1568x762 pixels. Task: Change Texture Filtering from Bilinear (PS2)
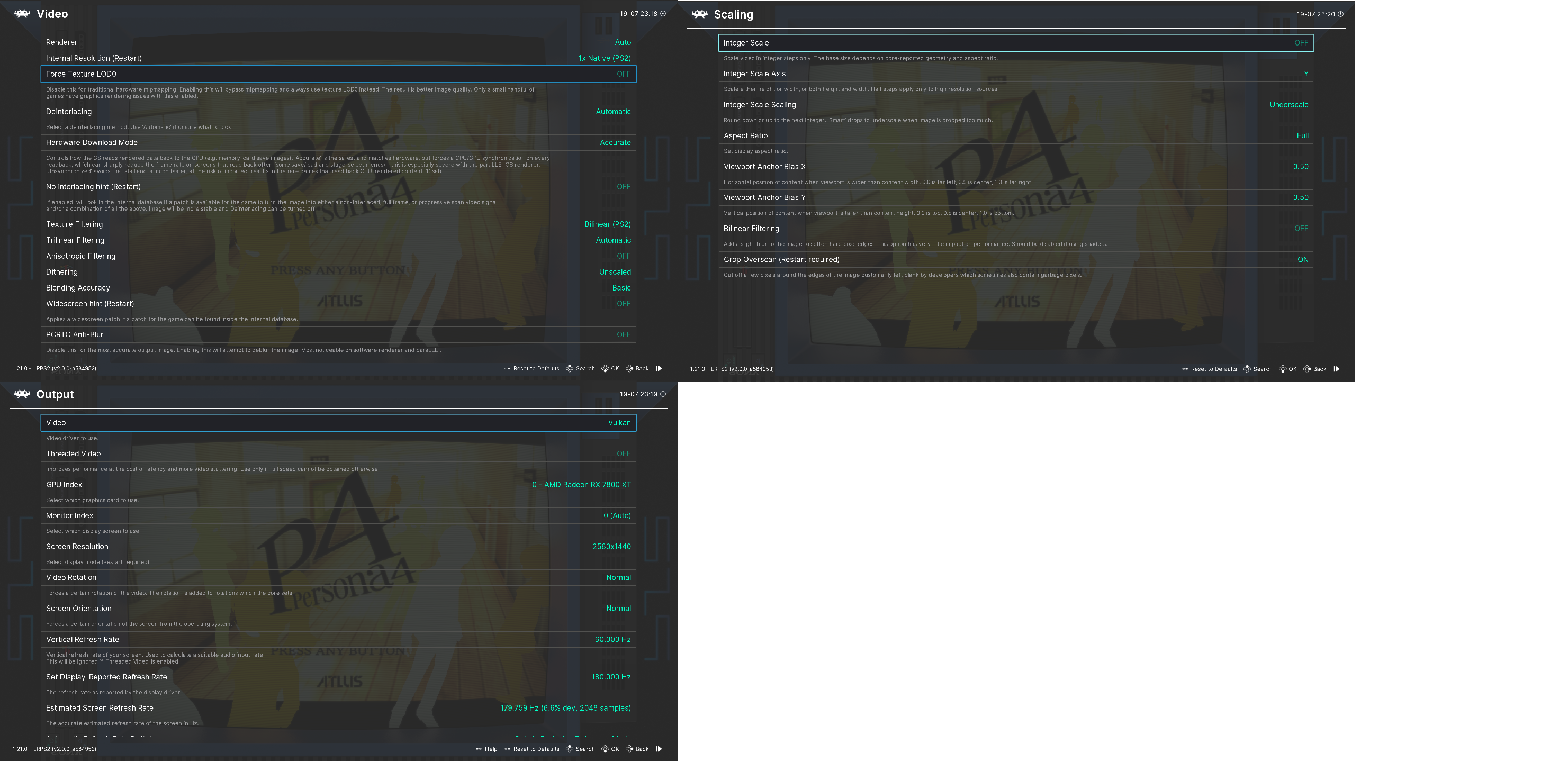point(338,224)
